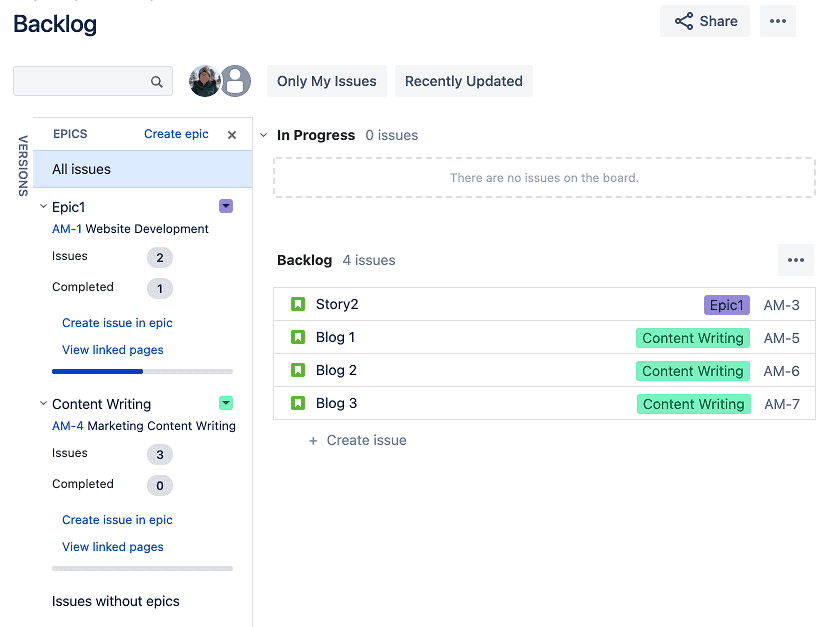Open the more options menu beside Share
Screen dimensions: 825x627
pos(778,21)
